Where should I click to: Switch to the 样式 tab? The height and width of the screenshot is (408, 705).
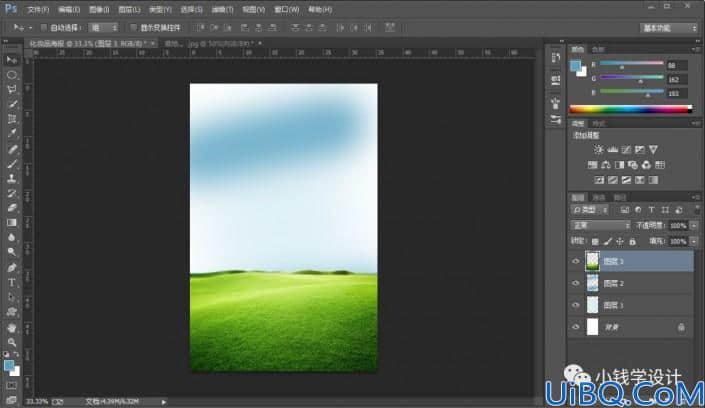[x=598, y=124]
